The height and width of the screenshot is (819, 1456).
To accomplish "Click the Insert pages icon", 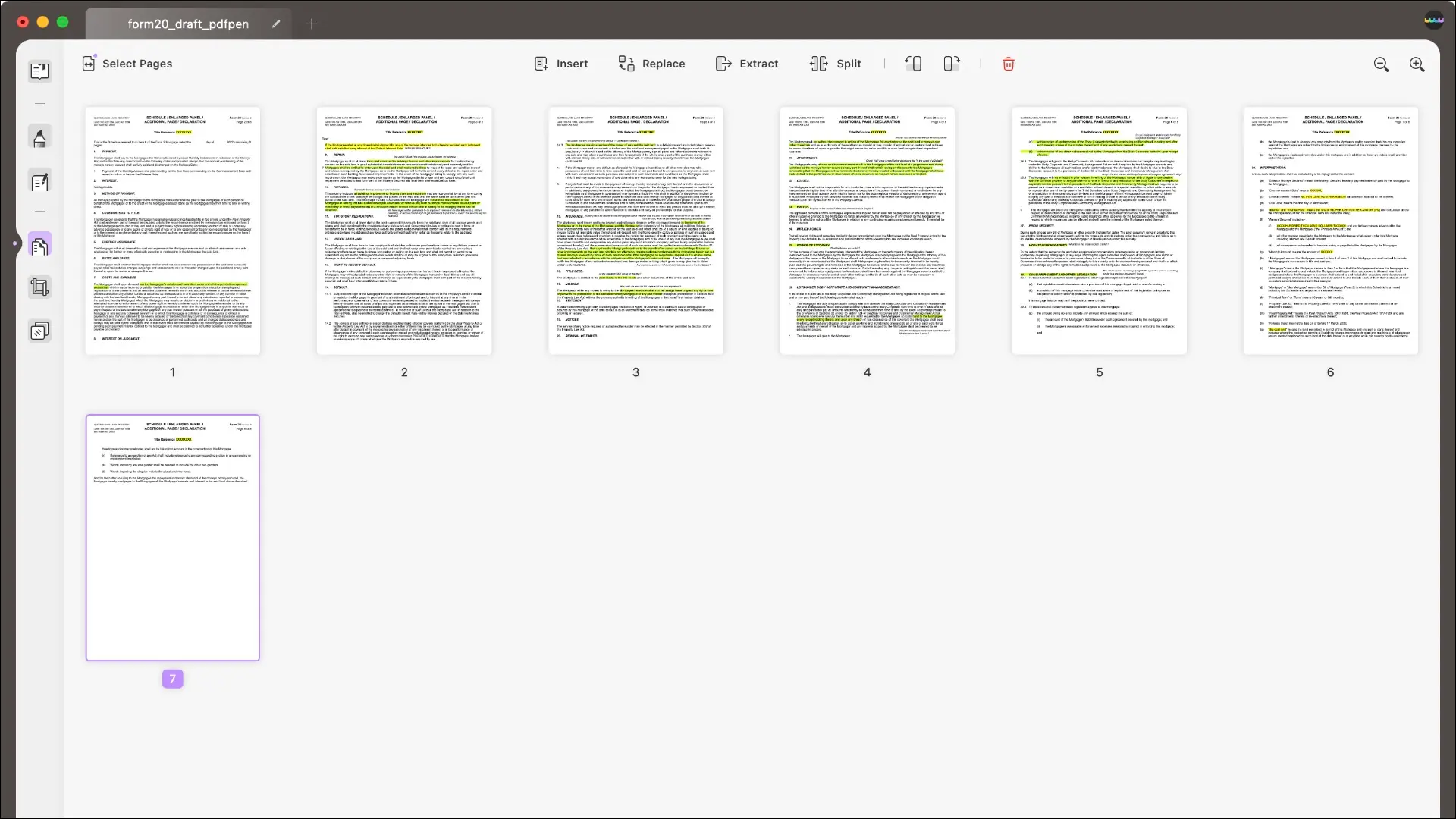I will point(540,64).
